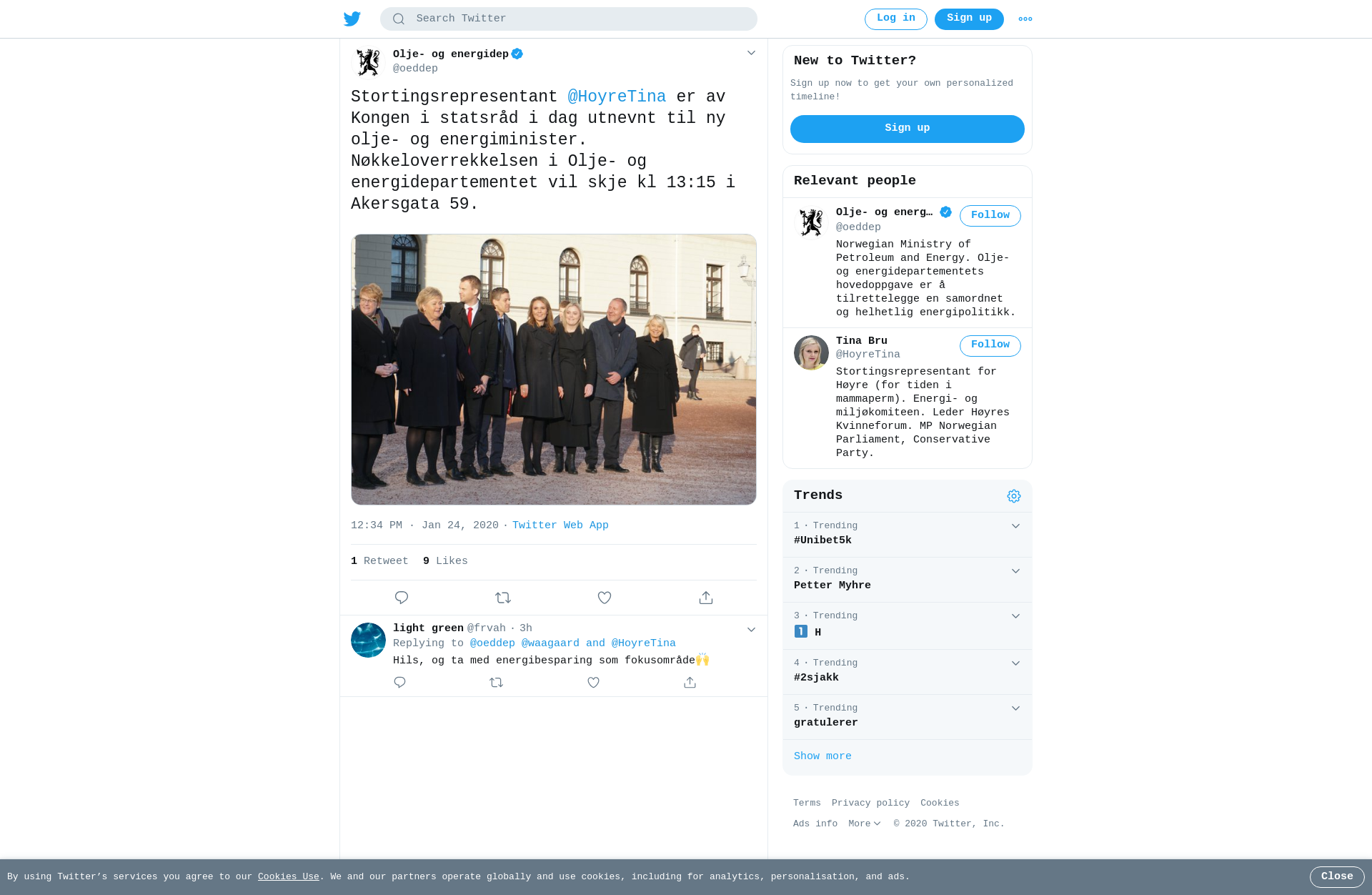Show more trends
Viewport: 1372px width, 895px height.
coord(822,756)
